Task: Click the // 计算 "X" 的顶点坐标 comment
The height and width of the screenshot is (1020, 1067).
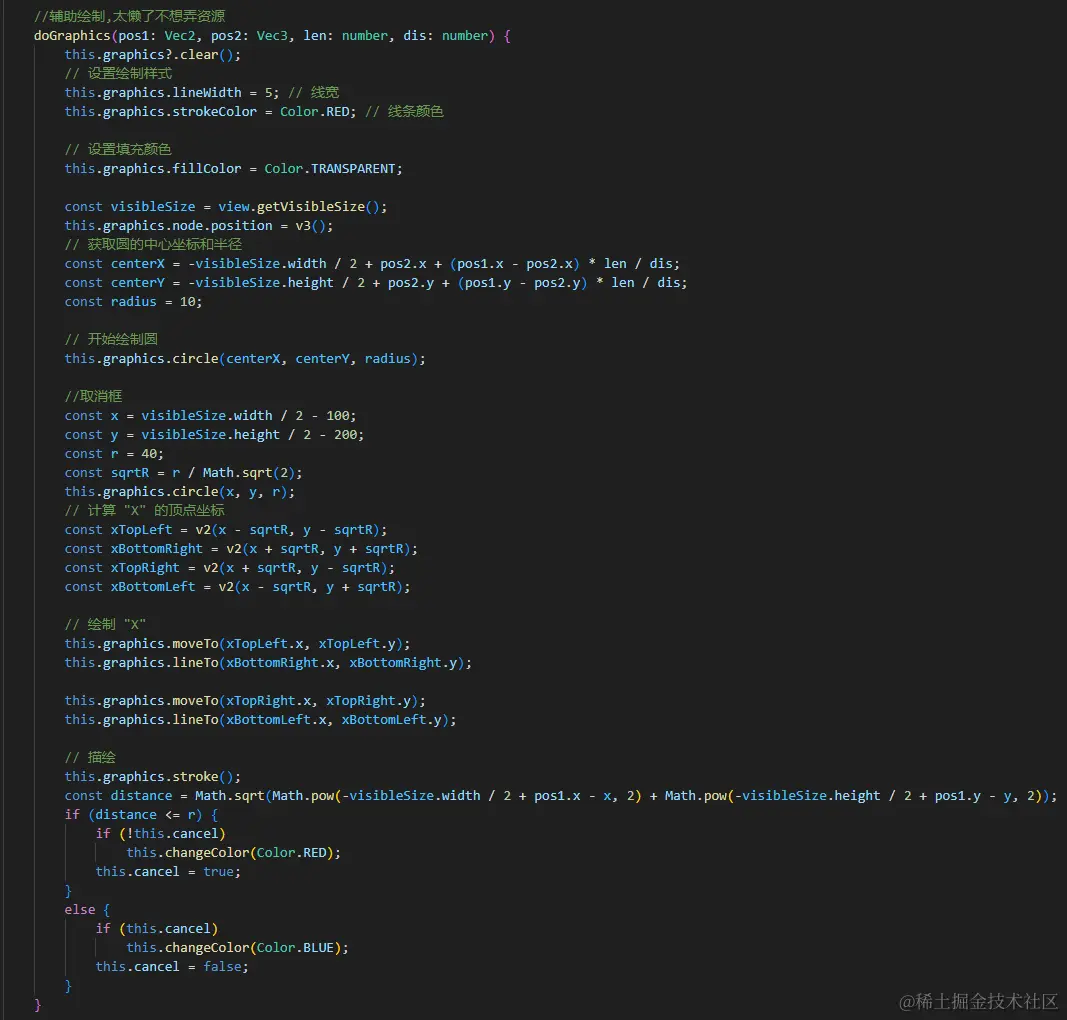Action: pos(144,511)
